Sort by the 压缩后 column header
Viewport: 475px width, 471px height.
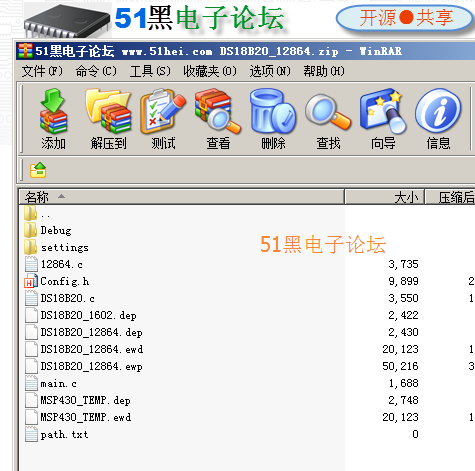pyautogui.click(x=451, y=197)
